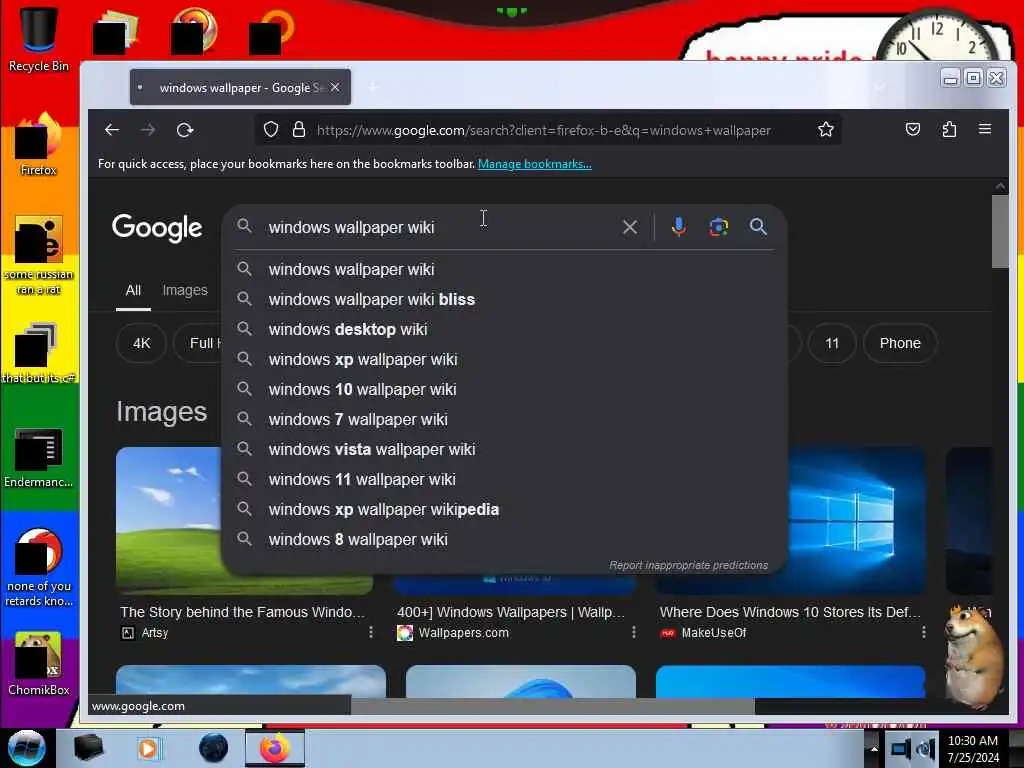Choose the first 'windows wallpaper wiki' suggestion

coord(503,269)
